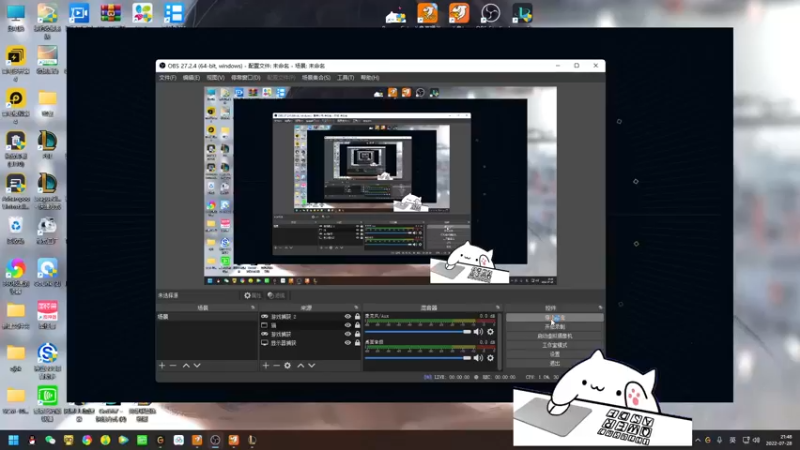Toggle lock on 游戏捕获 source (no number)
This screenshot has height=450, width=800.
click(357, 334)
